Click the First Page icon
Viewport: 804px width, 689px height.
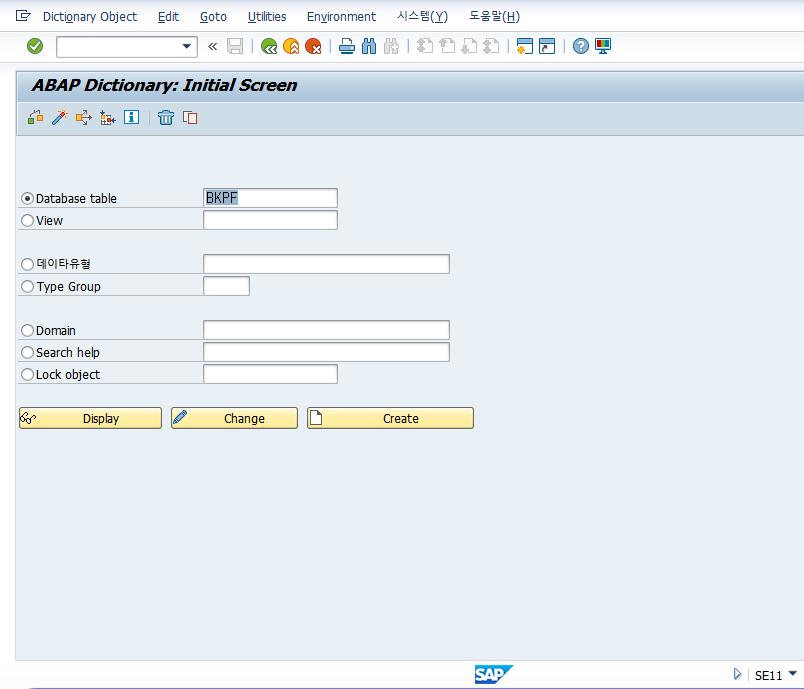coord(425,46)
